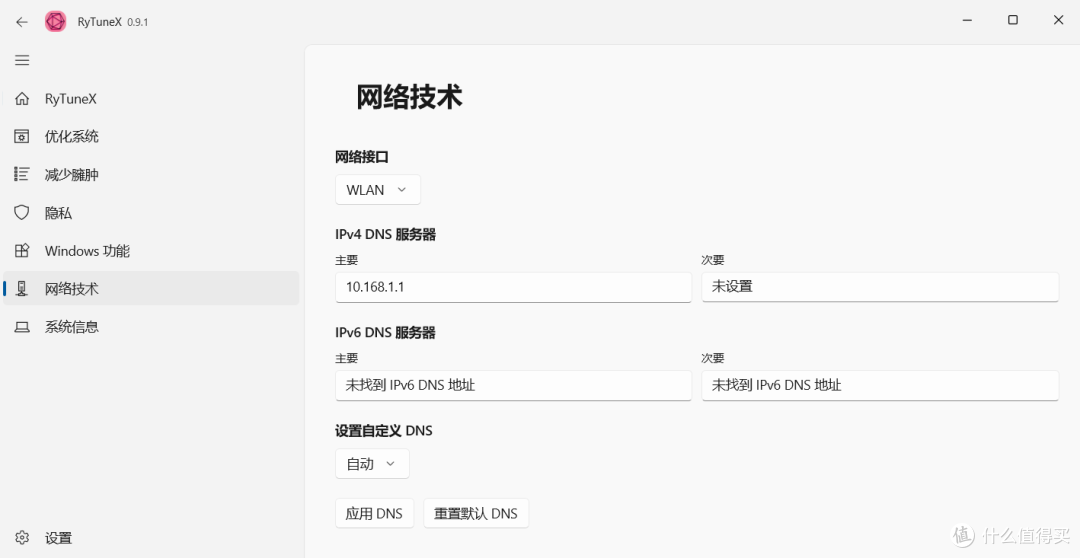The image size is (1080, 558).
Task: Click the IPv6 DNS 服务器 label
Action: click(386, 333)
